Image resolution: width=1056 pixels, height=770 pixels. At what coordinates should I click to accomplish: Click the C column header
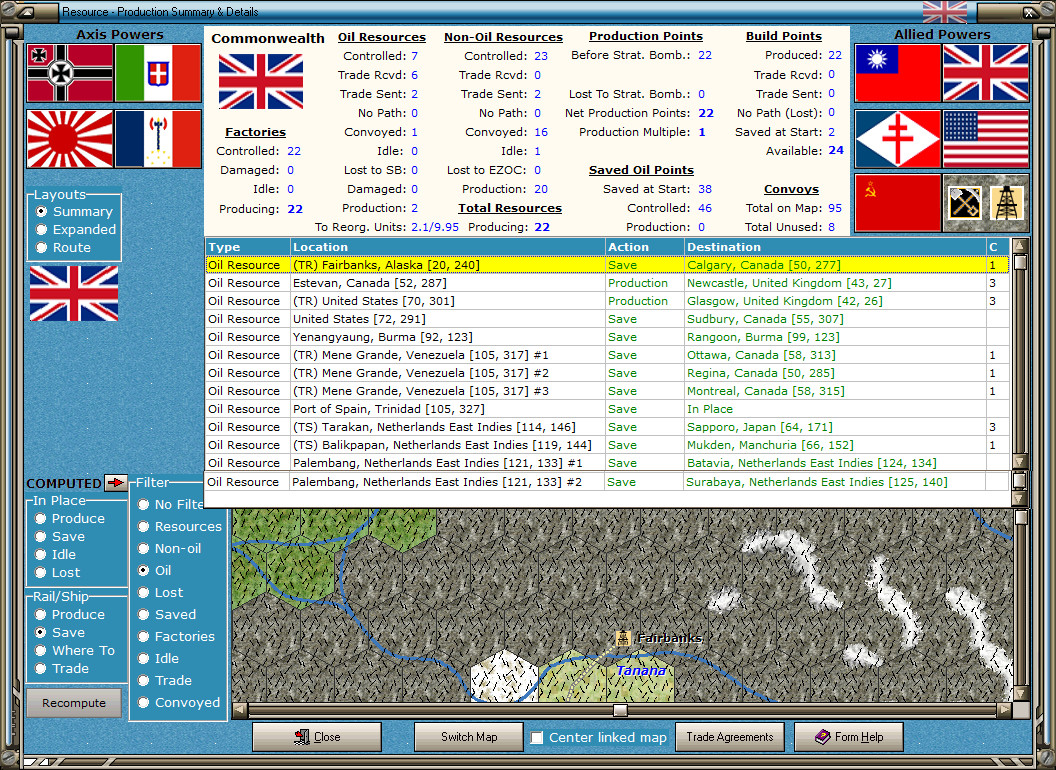tap(998, 247)
